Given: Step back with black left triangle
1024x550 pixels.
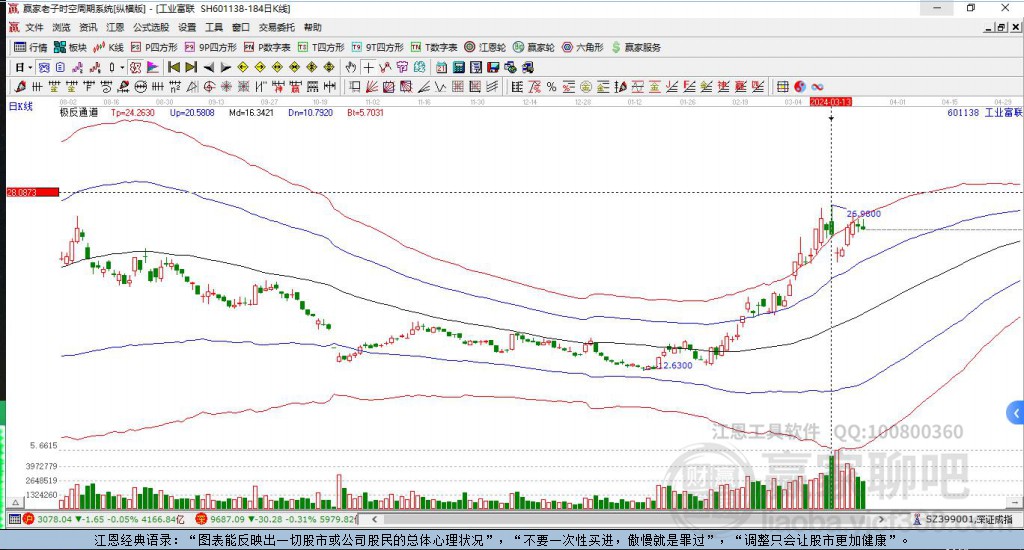Looking at the screenshot, I should pos(208,67).
